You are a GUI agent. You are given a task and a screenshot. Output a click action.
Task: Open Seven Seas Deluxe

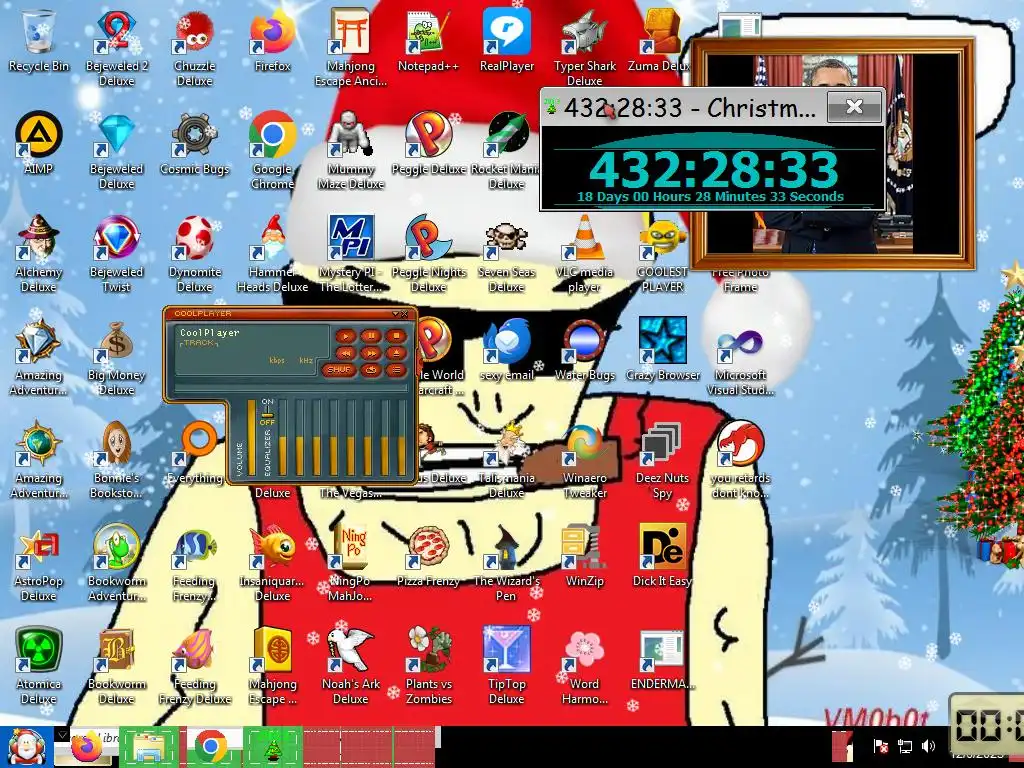(507, 254)
